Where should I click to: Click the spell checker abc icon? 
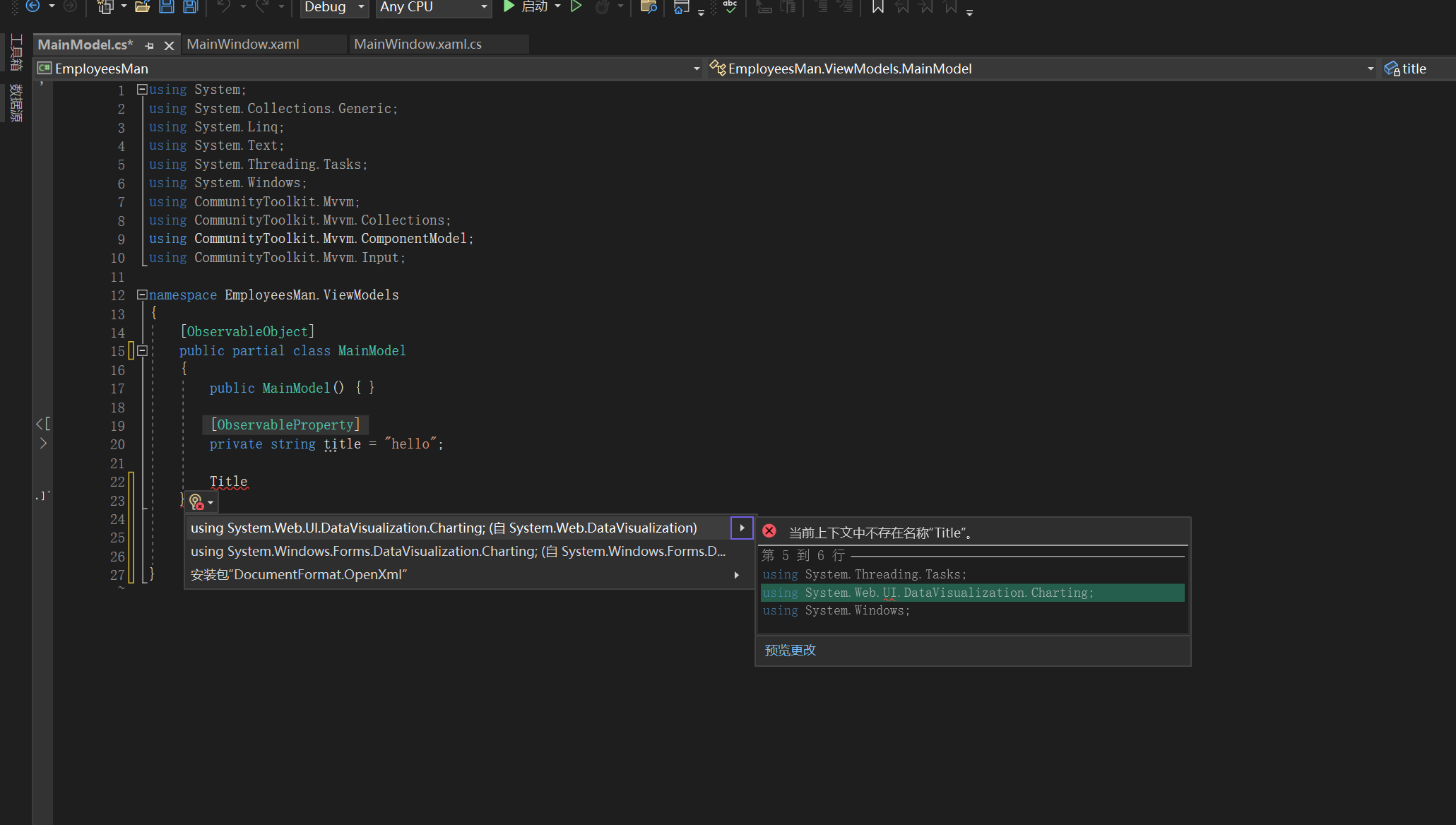(730, 7)
